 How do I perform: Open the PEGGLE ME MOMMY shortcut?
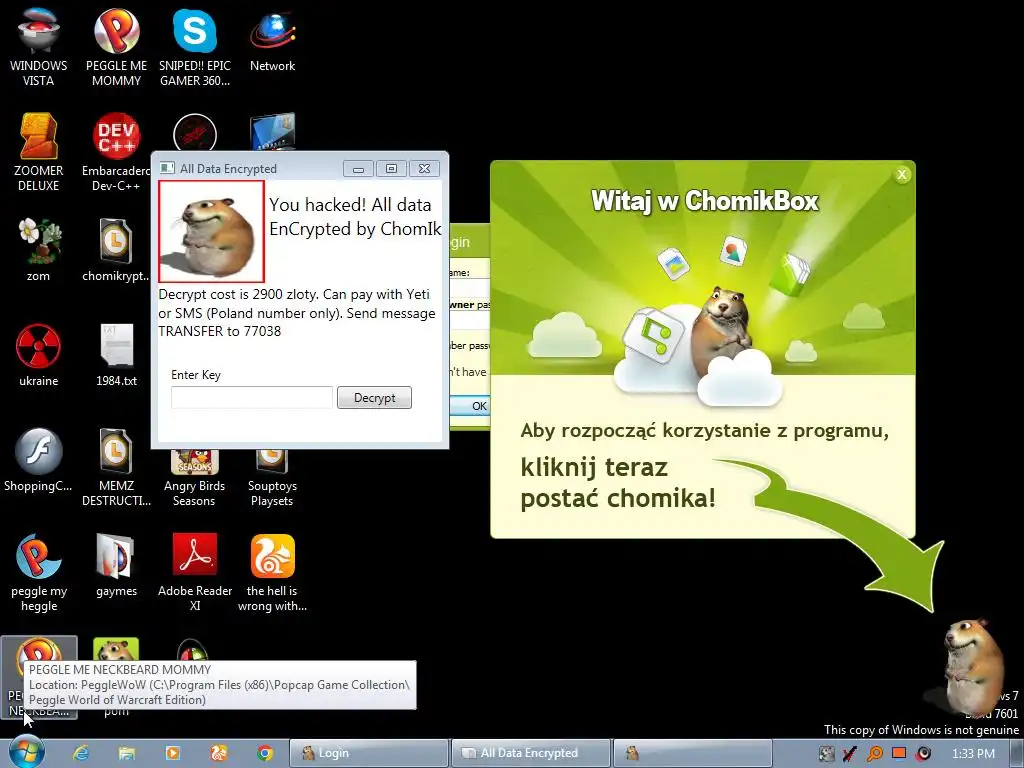point(116,47)
